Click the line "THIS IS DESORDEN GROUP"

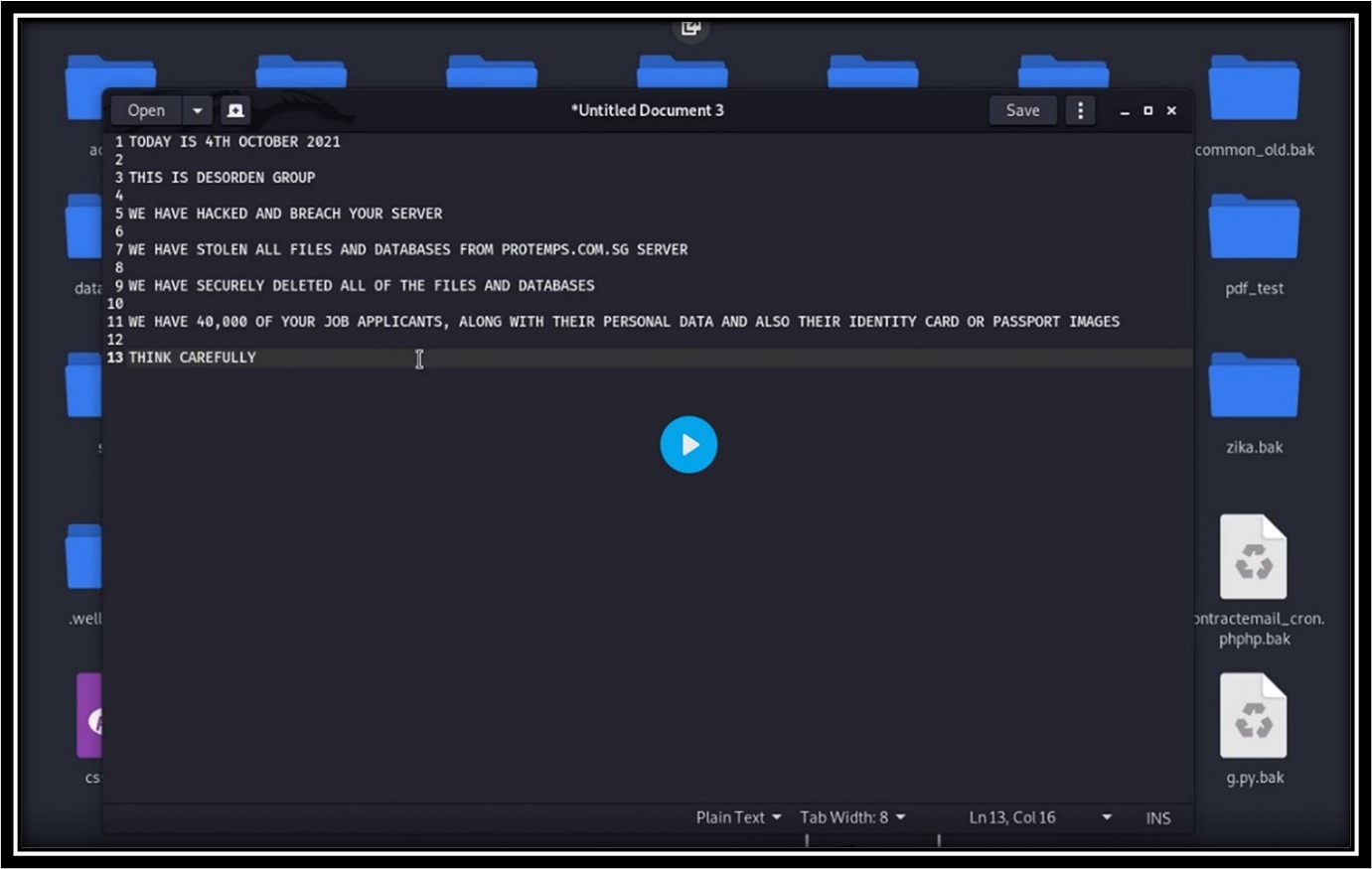(x=222, y=178)
